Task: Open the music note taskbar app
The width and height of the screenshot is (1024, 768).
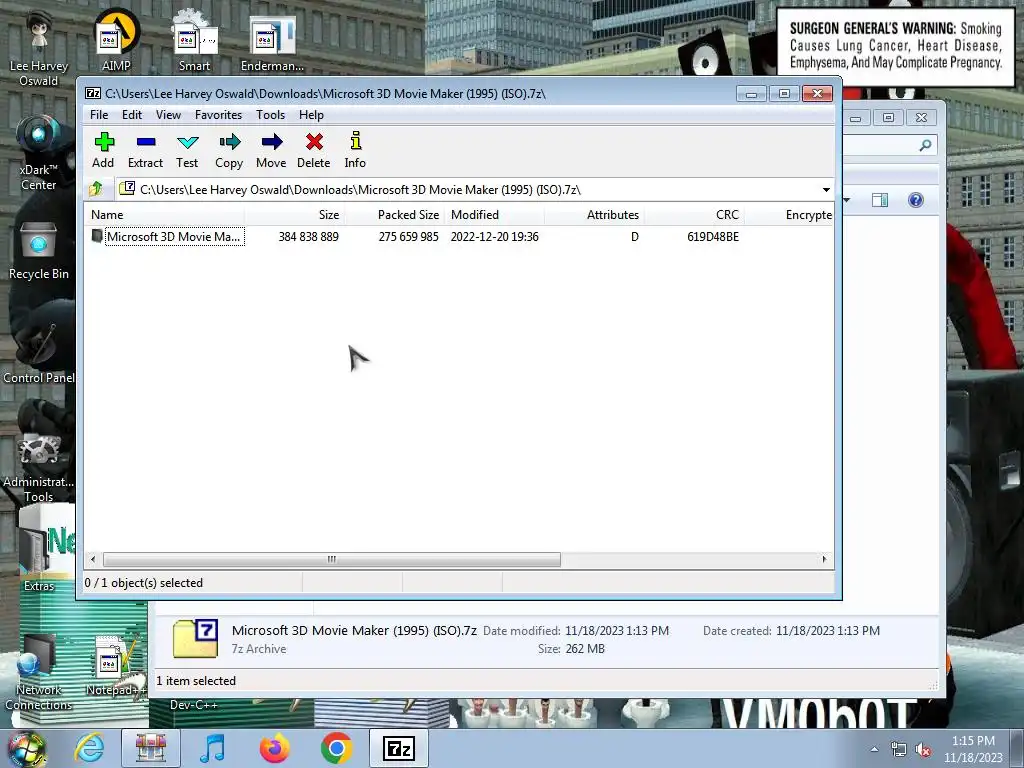Action: coord(212,748)
